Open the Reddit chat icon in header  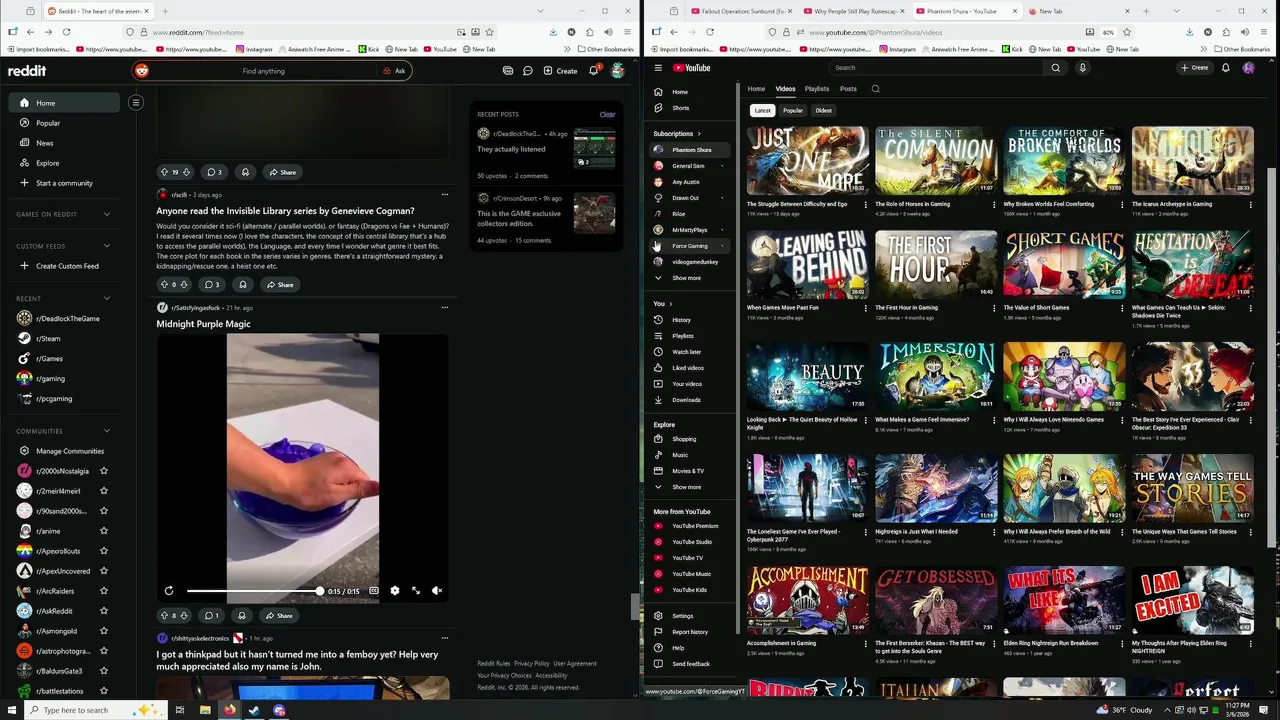click(528, 71)
